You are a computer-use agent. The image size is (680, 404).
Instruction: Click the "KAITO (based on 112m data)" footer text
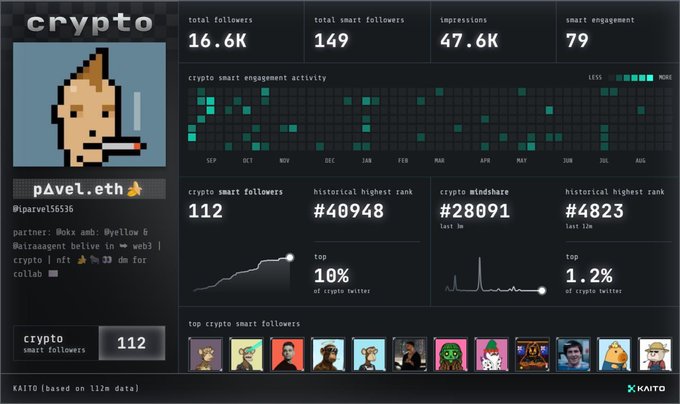(76, 388)
